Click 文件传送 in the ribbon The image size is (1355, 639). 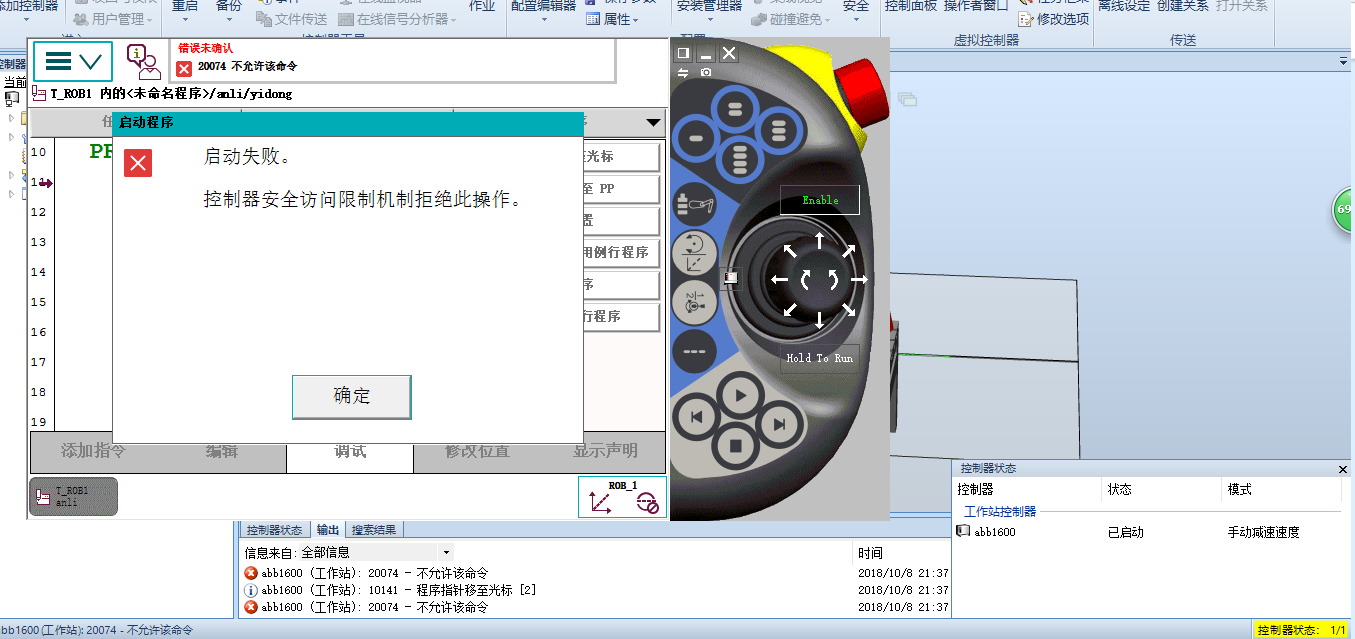pyautogui.click(x=292, y=19)
